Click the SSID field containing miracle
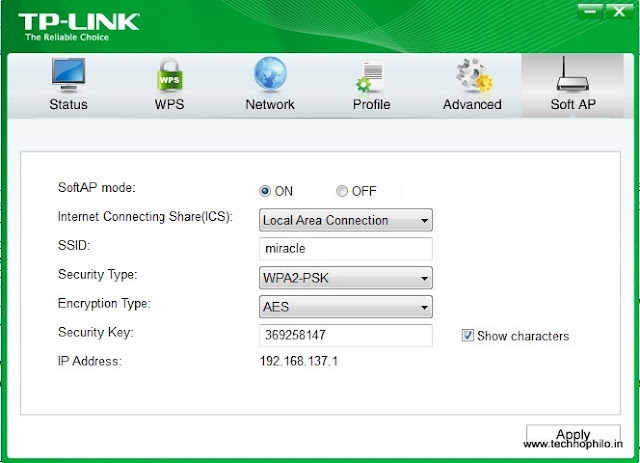This screenshot has height=463, width=640. [346, 249]
